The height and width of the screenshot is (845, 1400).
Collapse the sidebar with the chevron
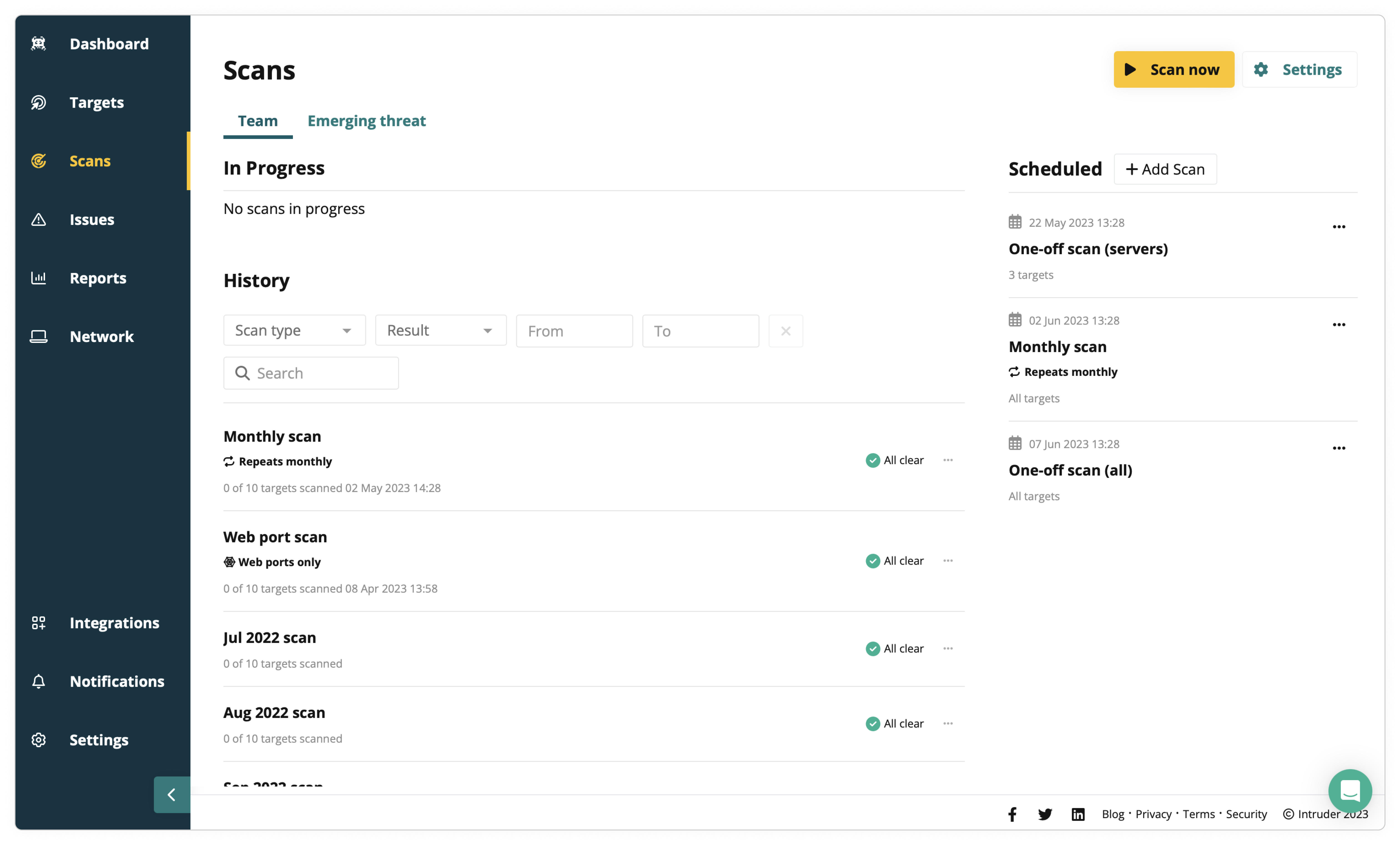172,795
